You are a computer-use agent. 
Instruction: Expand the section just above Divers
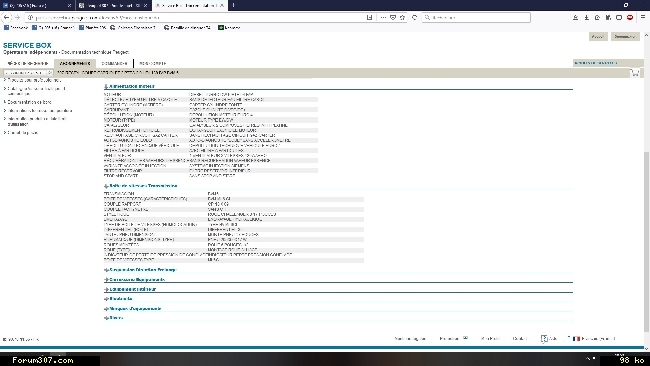[x=133, y=308]
